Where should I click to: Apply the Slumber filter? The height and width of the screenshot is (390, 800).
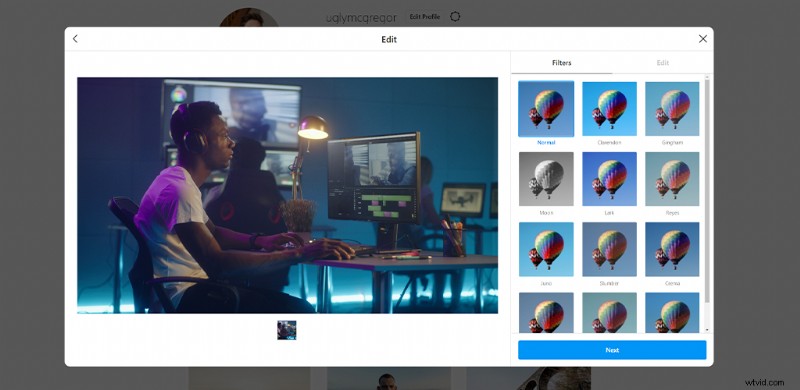point(609,249)
